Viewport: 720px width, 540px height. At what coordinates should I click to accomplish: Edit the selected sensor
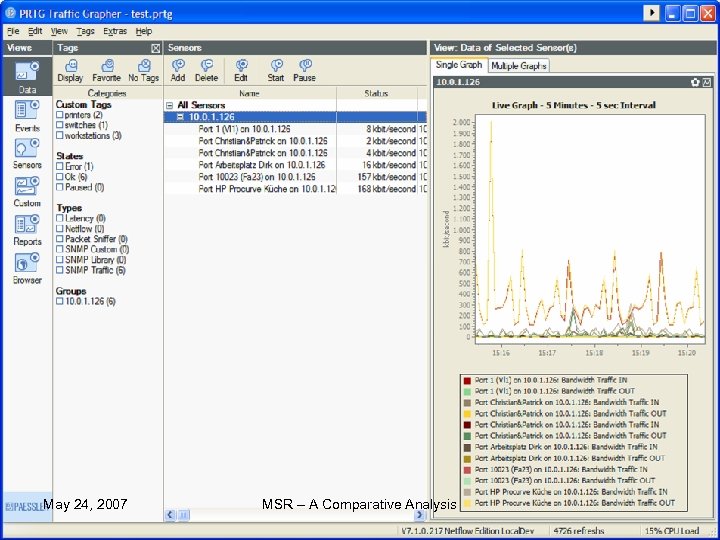[241, 71]
